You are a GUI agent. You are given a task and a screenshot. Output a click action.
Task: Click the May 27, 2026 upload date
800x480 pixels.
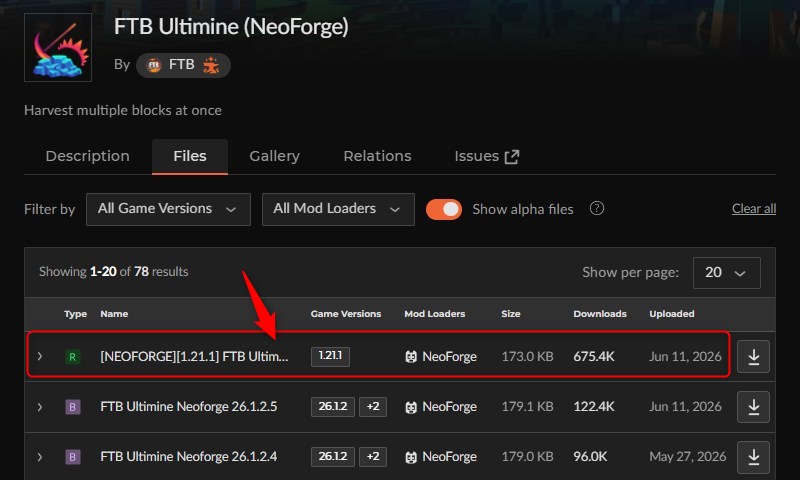[x=687, y=457]
